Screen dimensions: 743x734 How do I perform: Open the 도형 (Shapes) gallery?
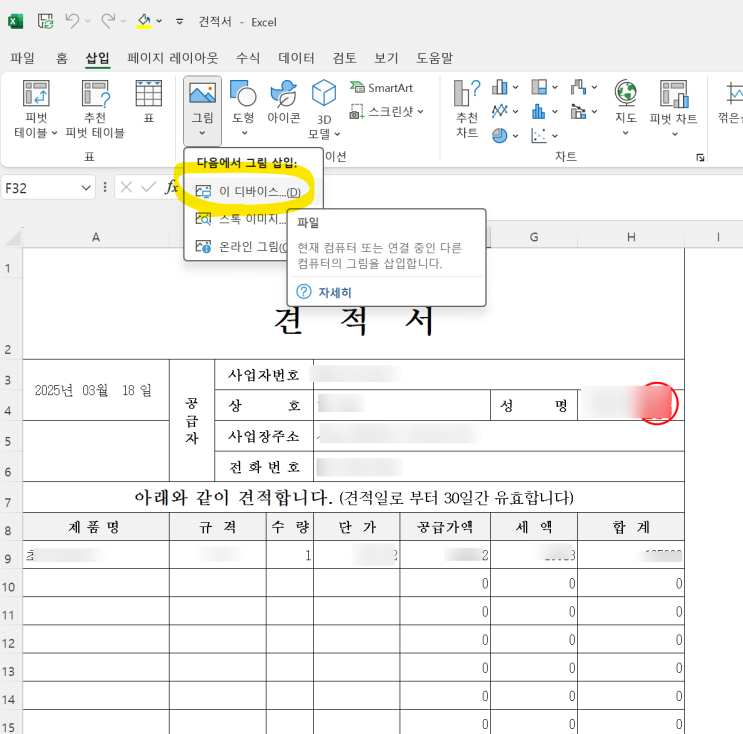[243, 96]
